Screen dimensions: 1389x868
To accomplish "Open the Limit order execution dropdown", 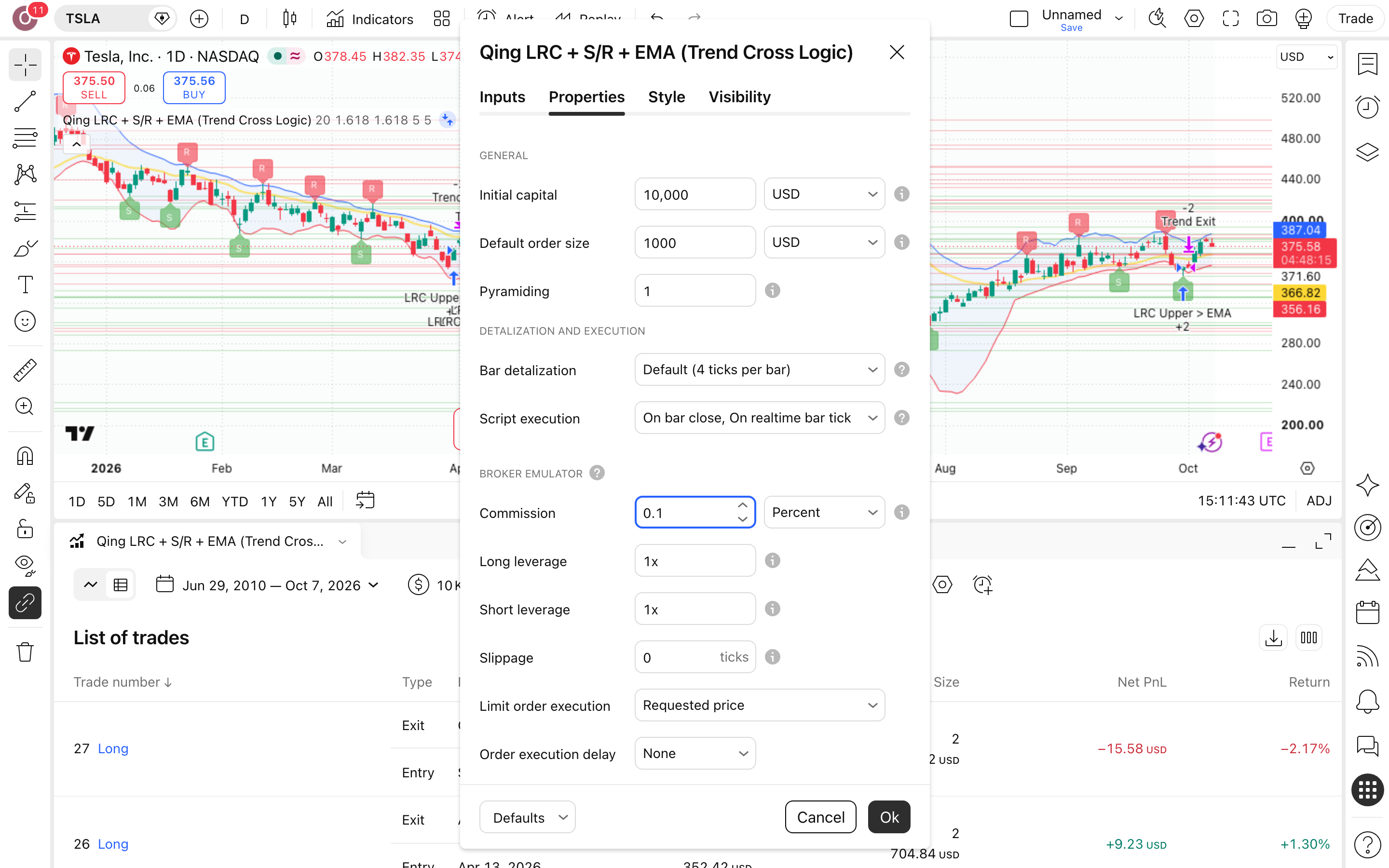I will pyautogui.click(x=759, y=705).
